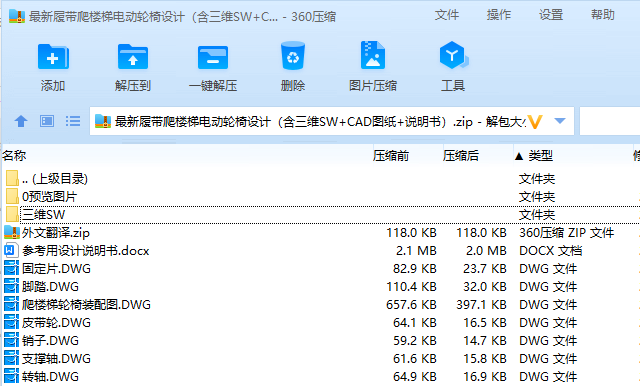Click the parent directory folder icon
Viewport: 640px width, 386px height.
tap(12, 178)
